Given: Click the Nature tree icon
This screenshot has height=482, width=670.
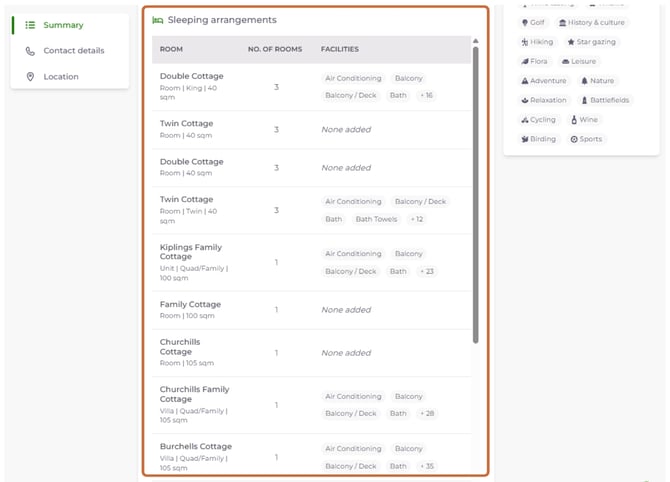Looking at the screenshot, I should point(585,81).
